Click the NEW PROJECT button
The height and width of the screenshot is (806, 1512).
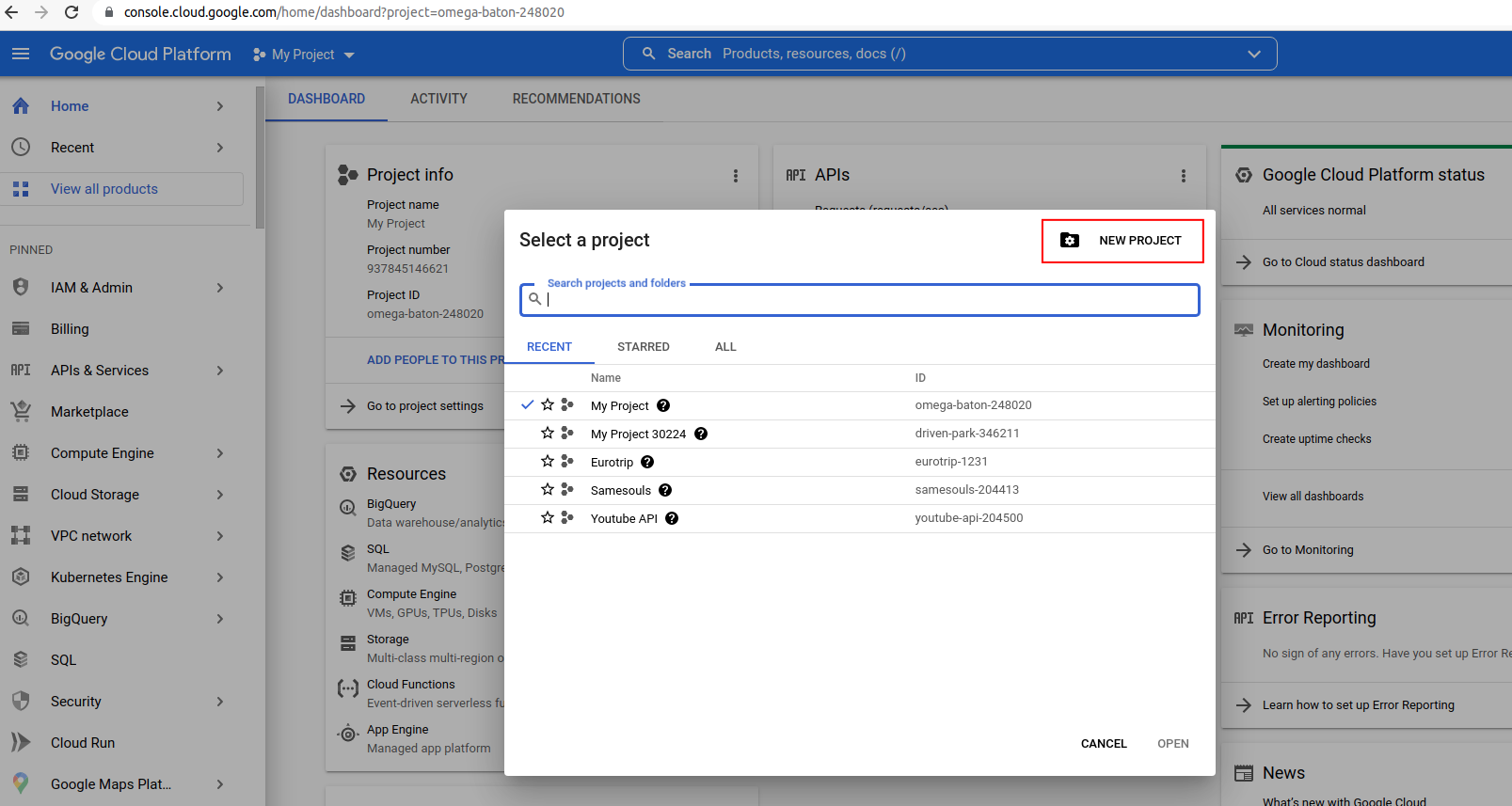(x=1122, y=241)
